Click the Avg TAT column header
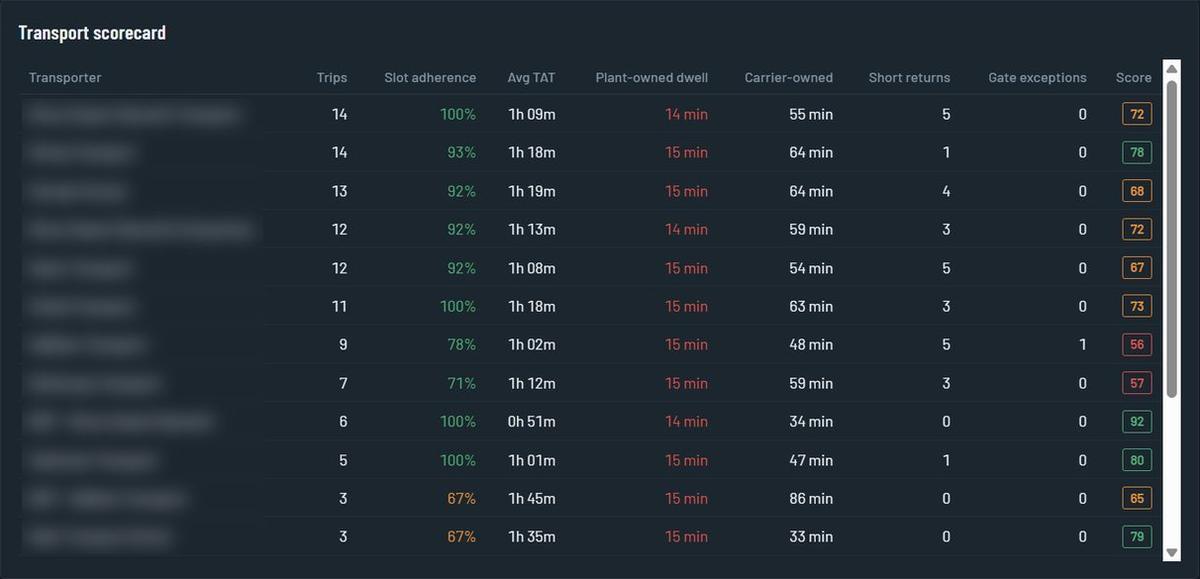 tap(531, 78)
